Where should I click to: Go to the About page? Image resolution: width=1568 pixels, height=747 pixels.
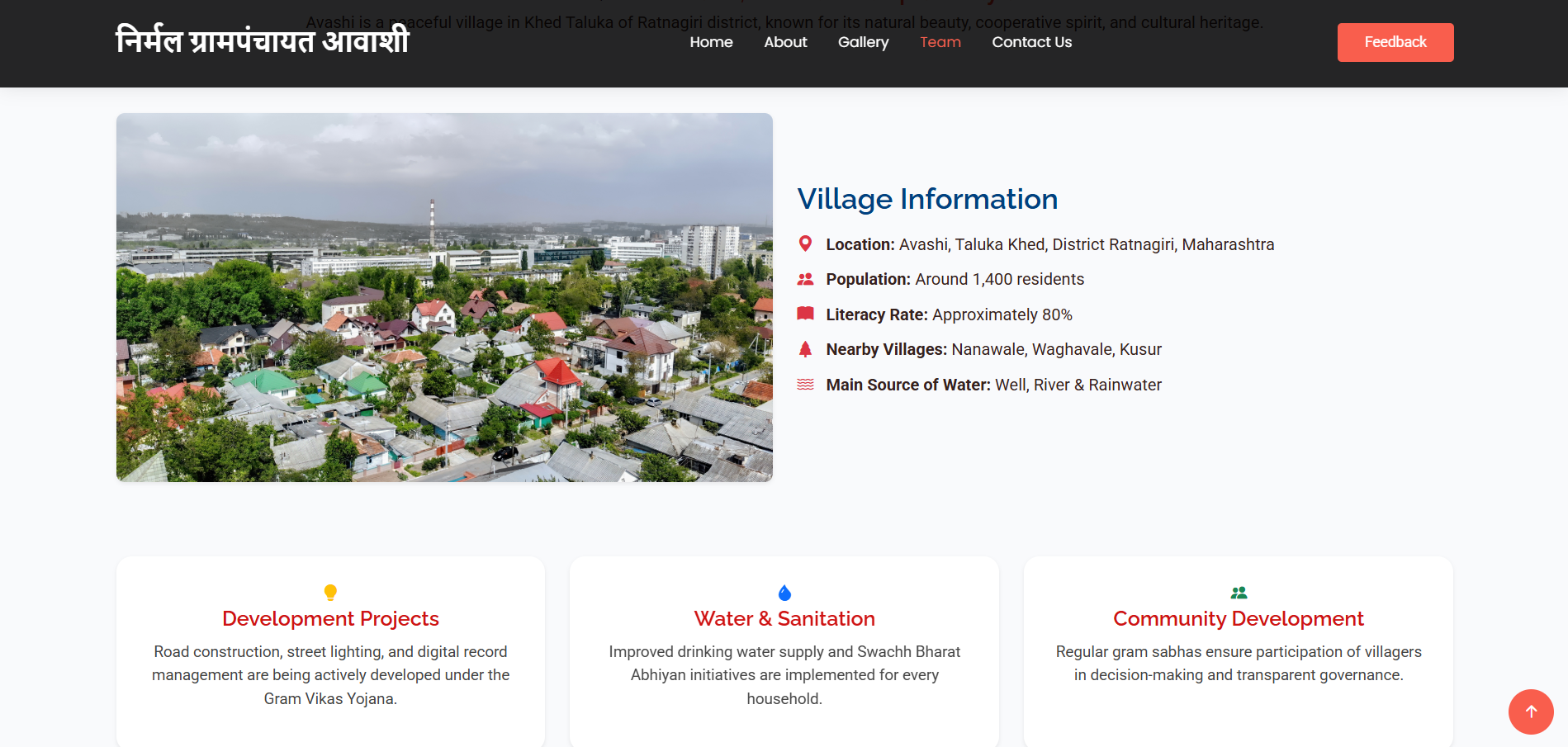click(785, 42)
